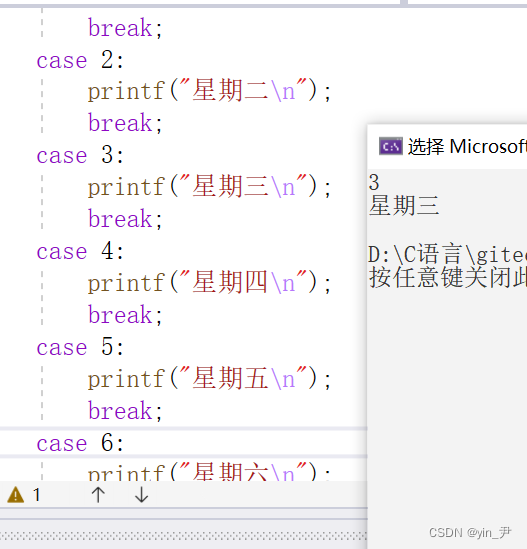Click the console output "星期三"

coord(404,206)
